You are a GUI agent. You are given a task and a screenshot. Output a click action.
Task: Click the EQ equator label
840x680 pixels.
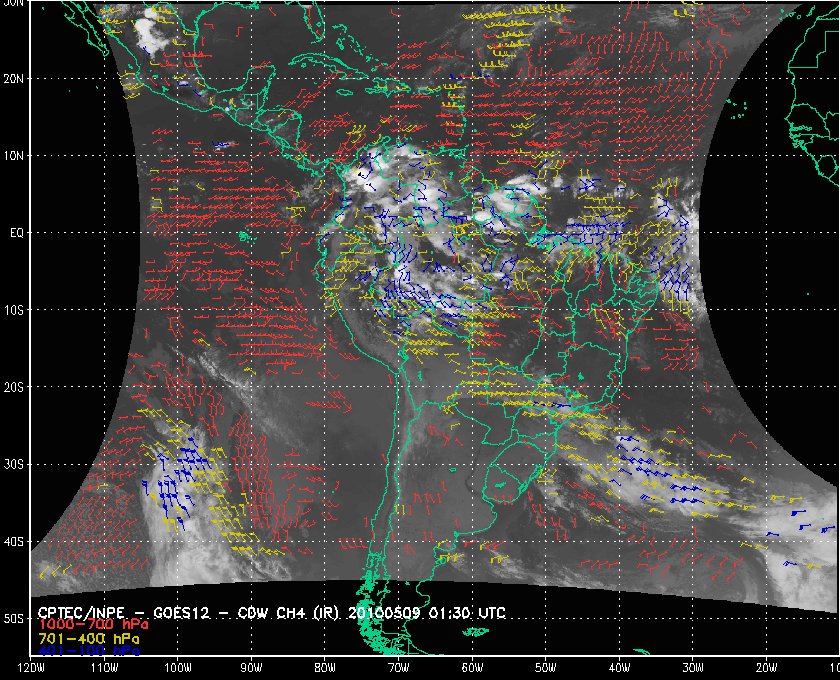point(17,233)
